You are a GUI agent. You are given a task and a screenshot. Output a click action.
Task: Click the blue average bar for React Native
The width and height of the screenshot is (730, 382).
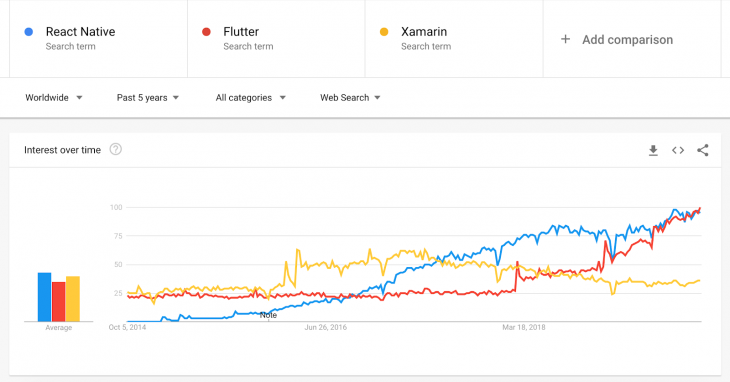pos(44,297)
